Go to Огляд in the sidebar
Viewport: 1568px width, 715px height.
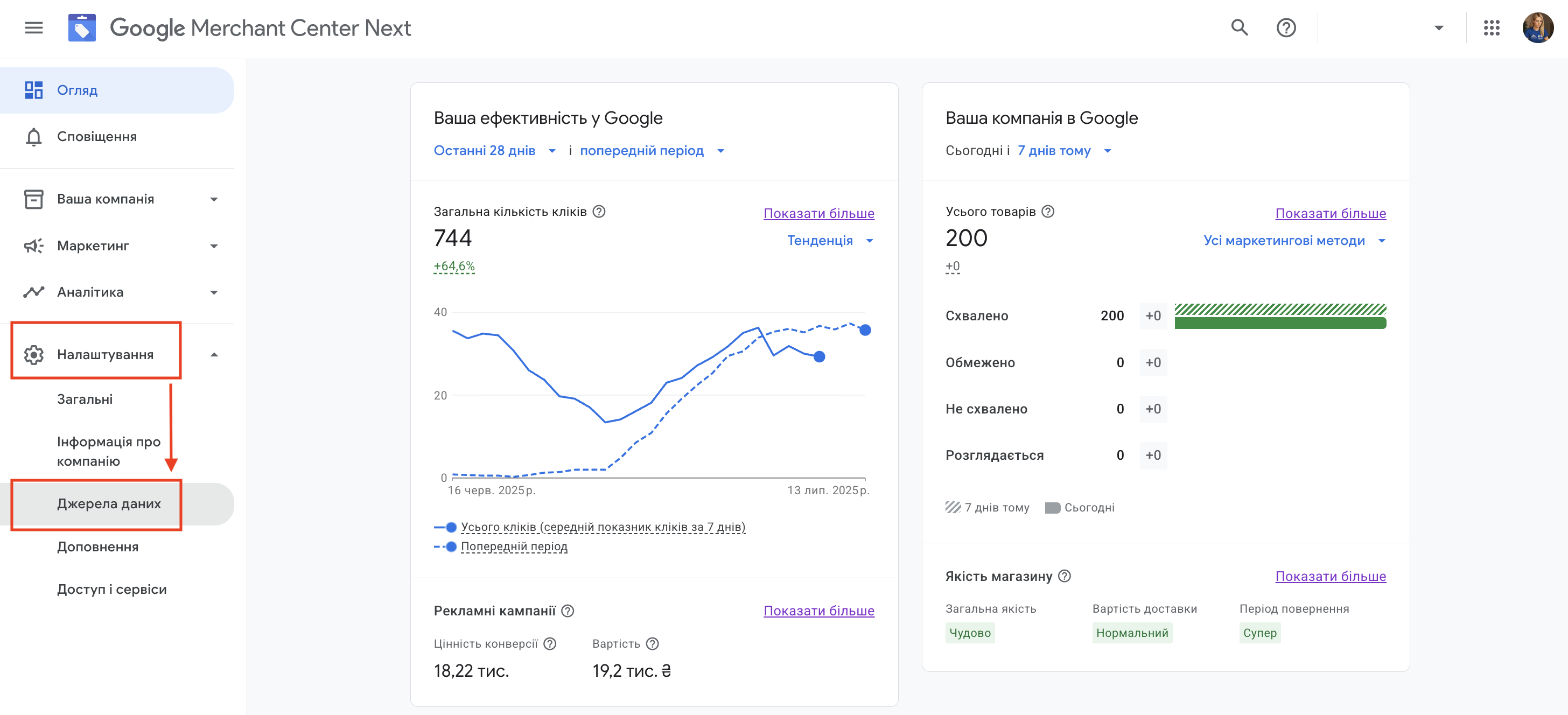pos(117,90)
